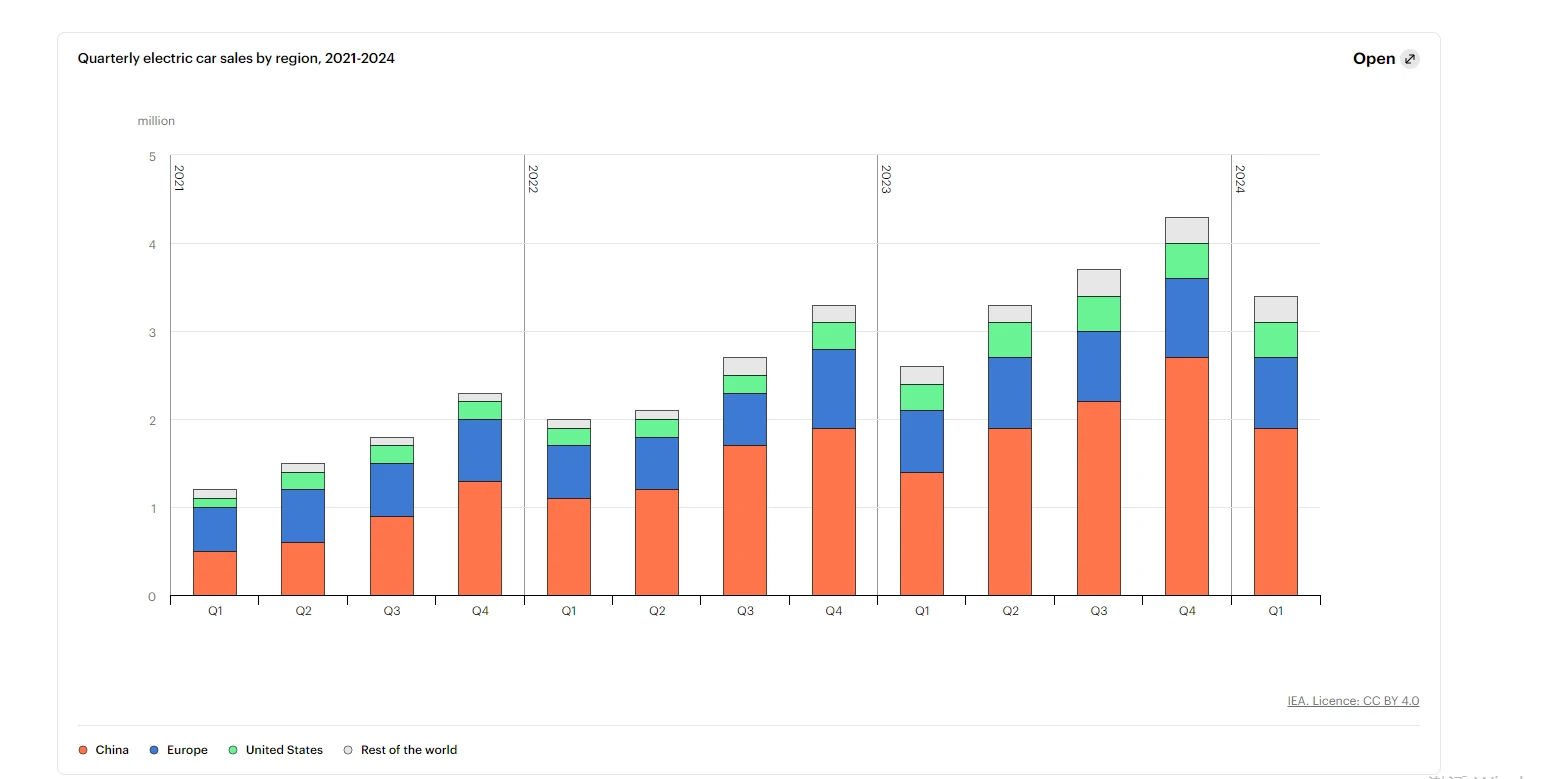Click the y-axis value 0
This screenshot has width=1567, height=779.
[152, 597]
